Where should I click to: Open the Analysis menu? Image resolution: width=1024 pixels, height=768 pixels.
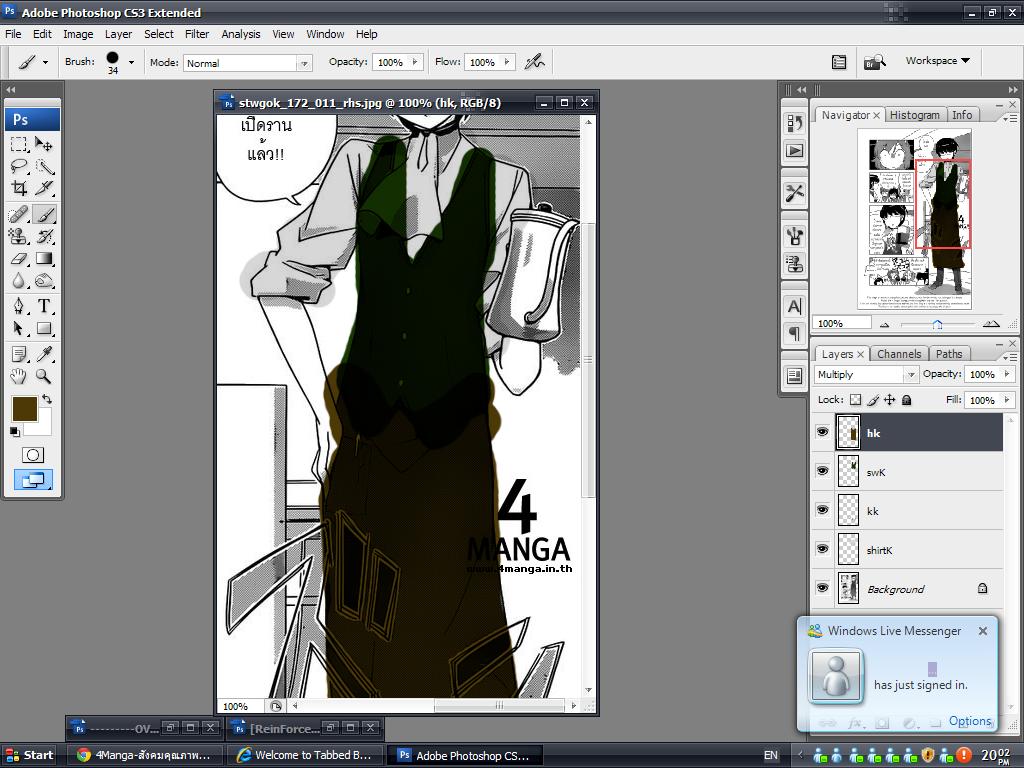pos(240,34)
